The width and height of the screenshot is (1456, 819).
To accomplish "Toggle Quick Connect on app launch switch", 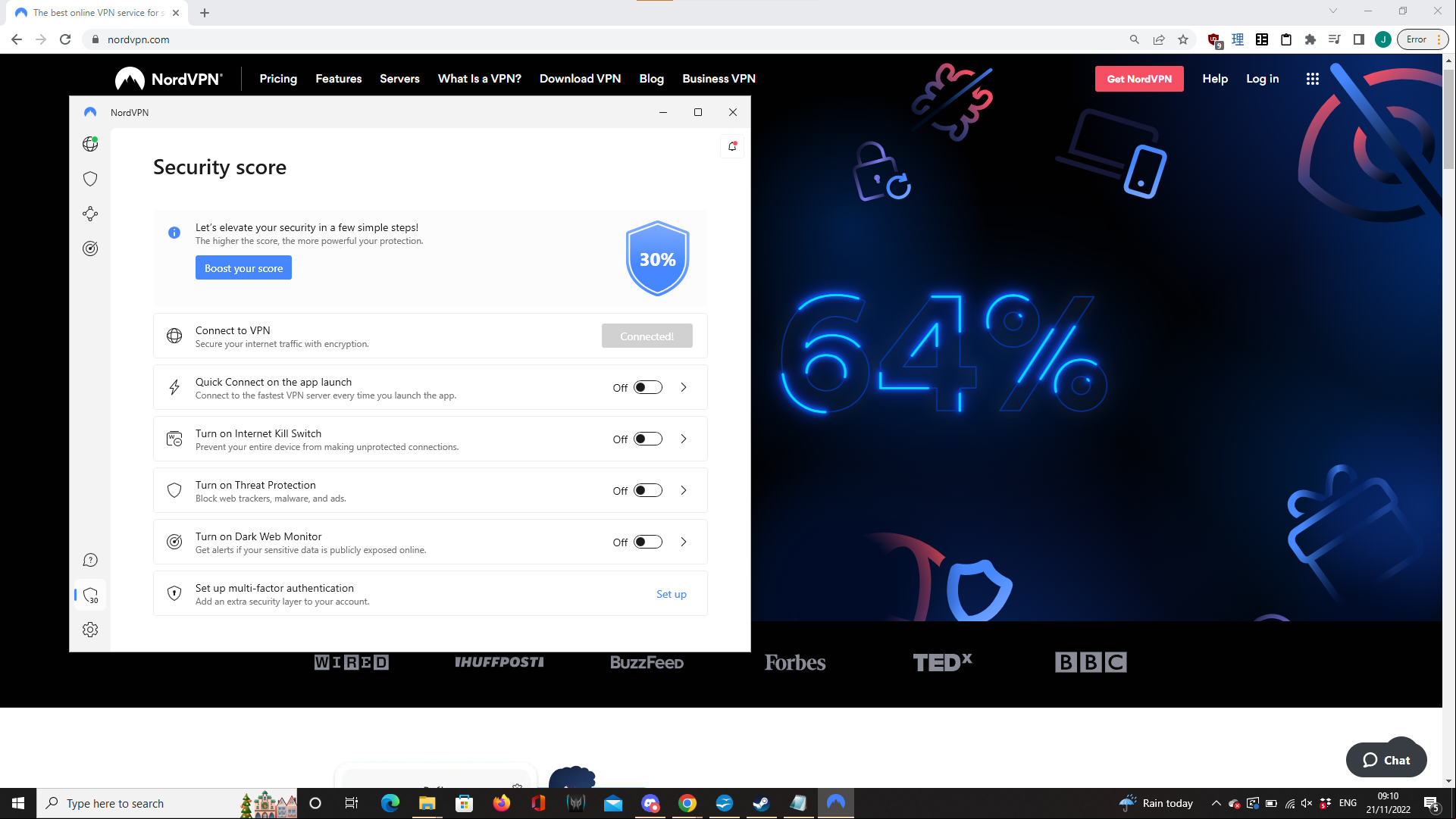I will [648, 387].
